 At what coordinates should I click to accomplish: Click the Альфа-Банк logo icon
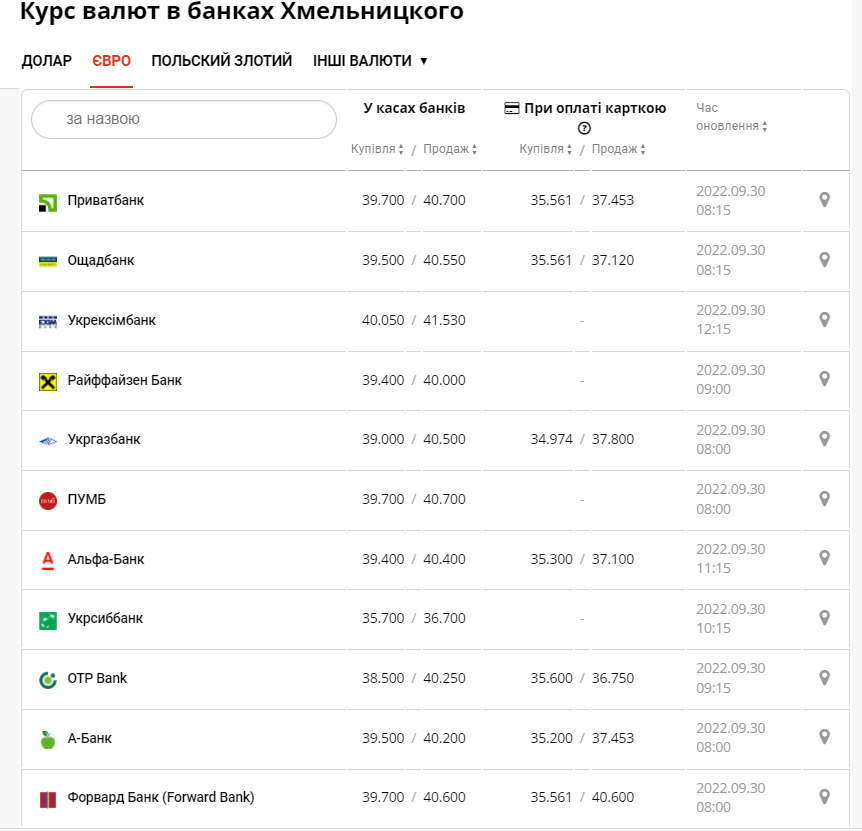(48, 560)
